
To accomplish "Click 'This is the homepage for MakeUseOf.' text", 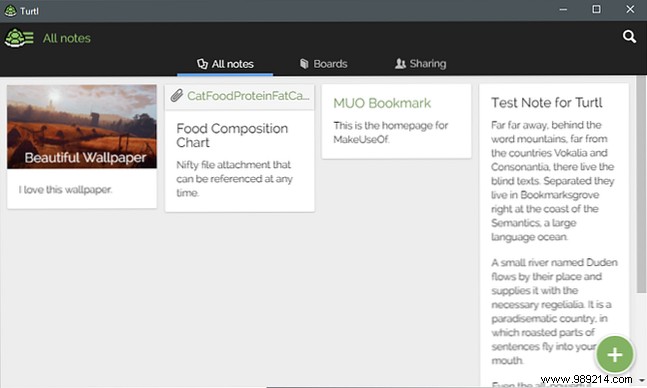I will point(390,132).
